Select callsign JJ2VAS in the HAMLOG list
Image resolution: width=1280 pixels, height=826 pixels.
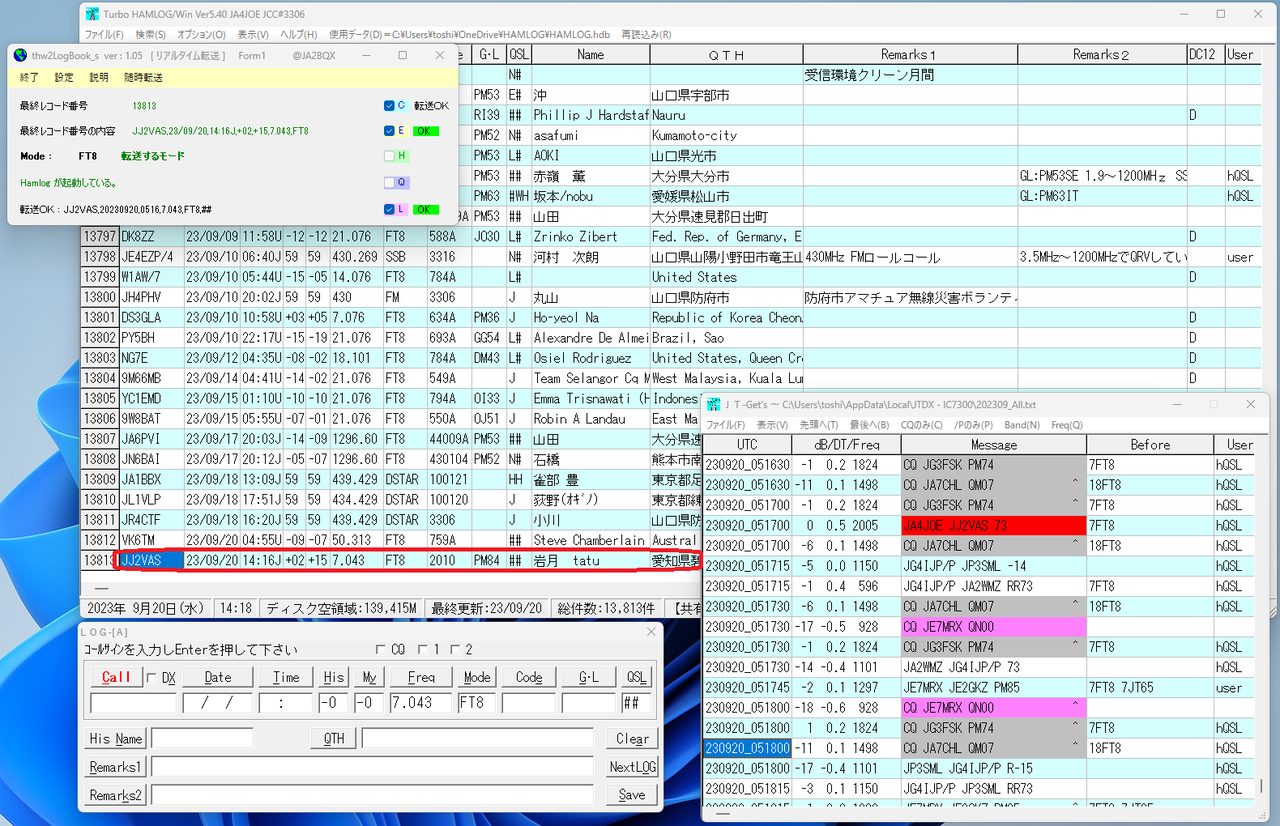(140, 560)
